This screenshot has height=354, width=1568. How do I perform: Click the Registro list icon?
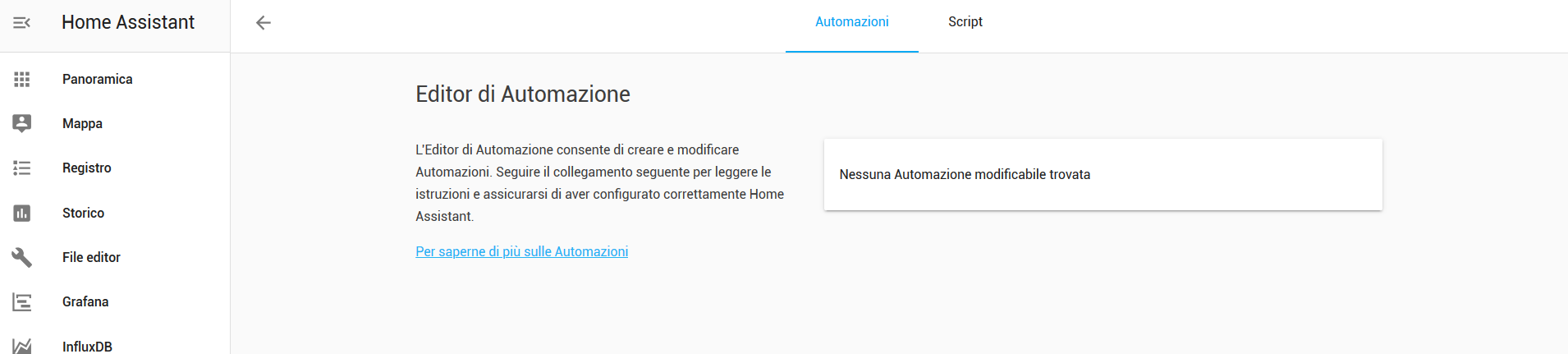tap(22, 168)
